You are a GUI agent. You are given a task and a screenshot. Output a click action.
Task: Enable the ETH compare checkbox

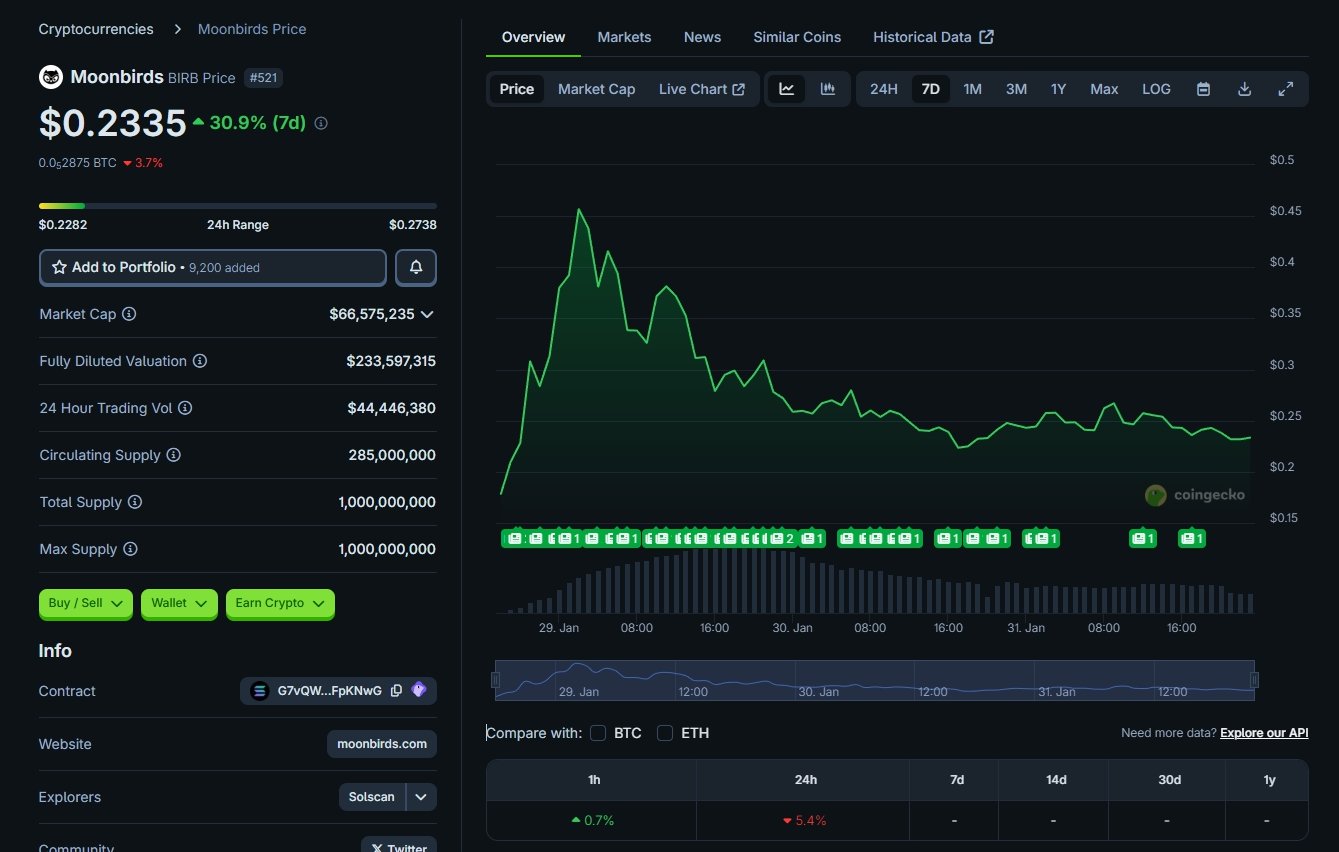coord(665,733)
